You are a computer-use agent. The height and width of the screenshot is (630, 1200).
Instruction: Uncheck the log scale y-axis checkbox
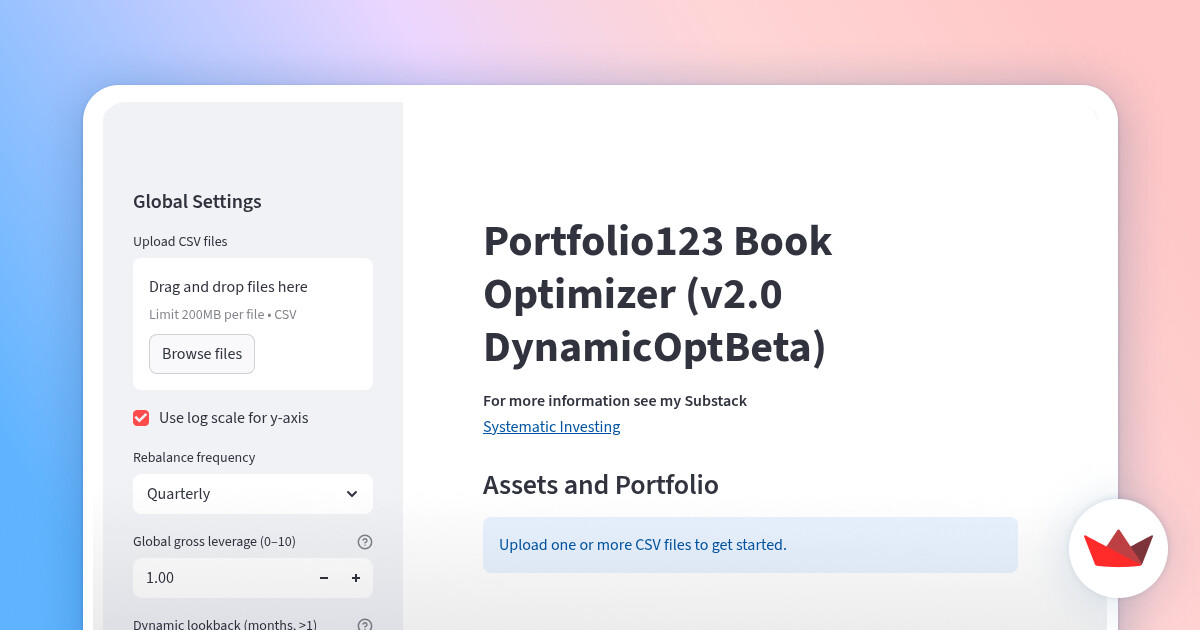click(141, 418)
